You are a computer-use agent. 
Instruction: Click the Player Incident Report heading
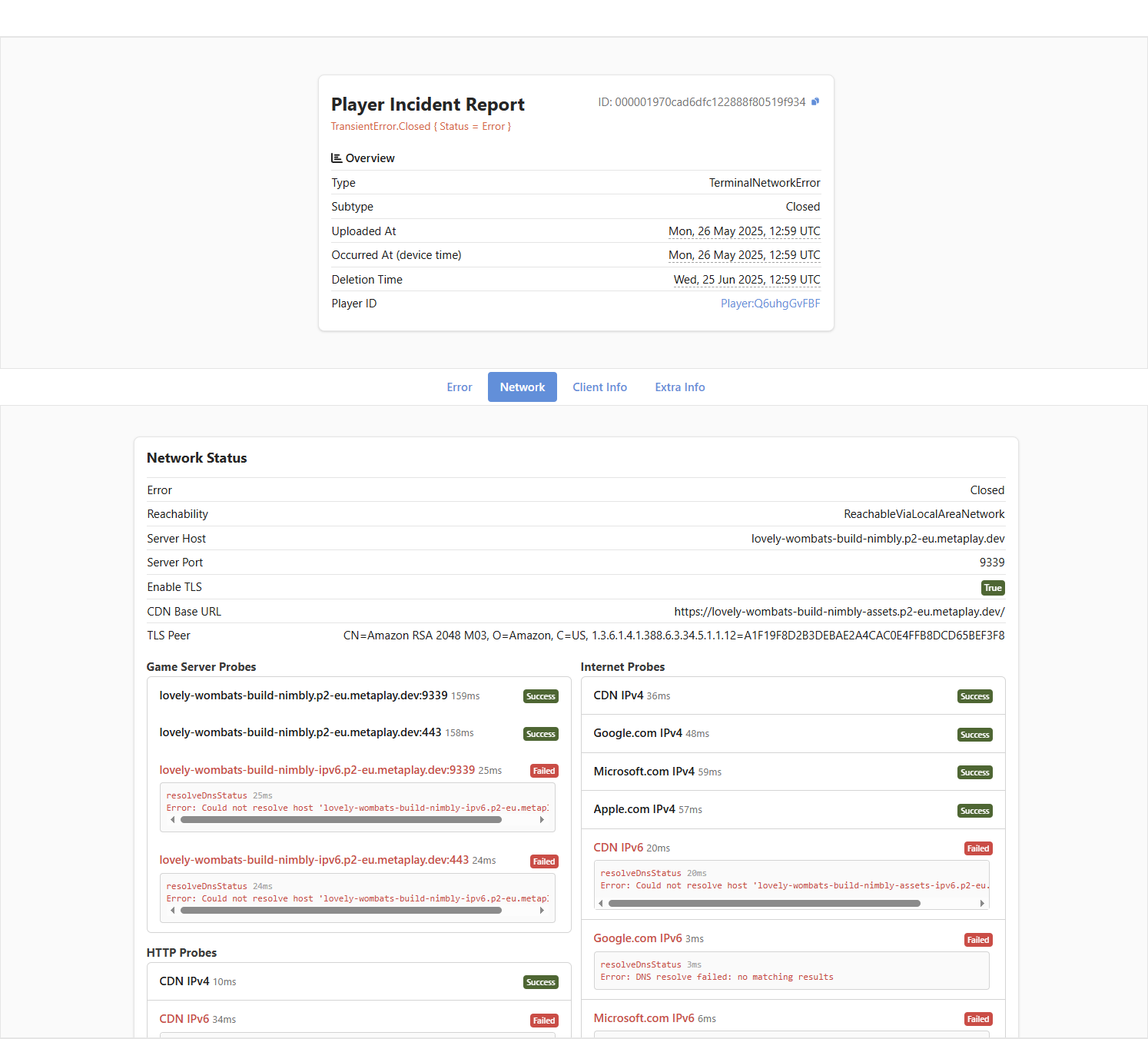pyautogui.click(x=428, y=105)
